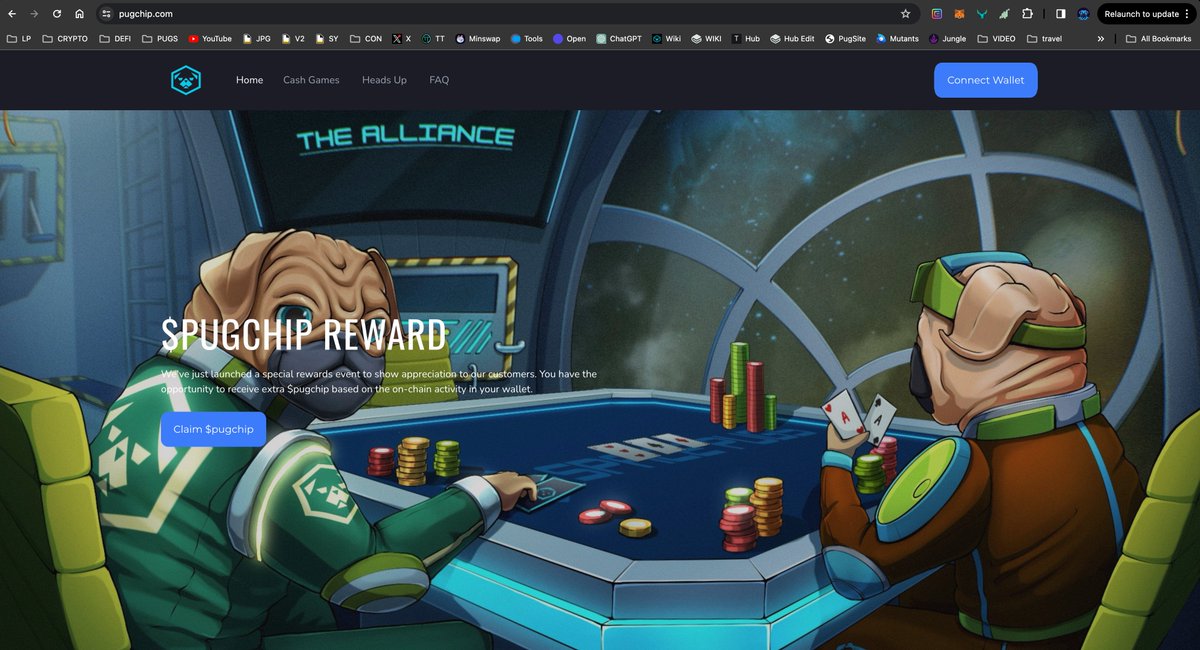Open the CON bookmark folder
Viewport: 1200px width, 650px height.
click(365, 39)
